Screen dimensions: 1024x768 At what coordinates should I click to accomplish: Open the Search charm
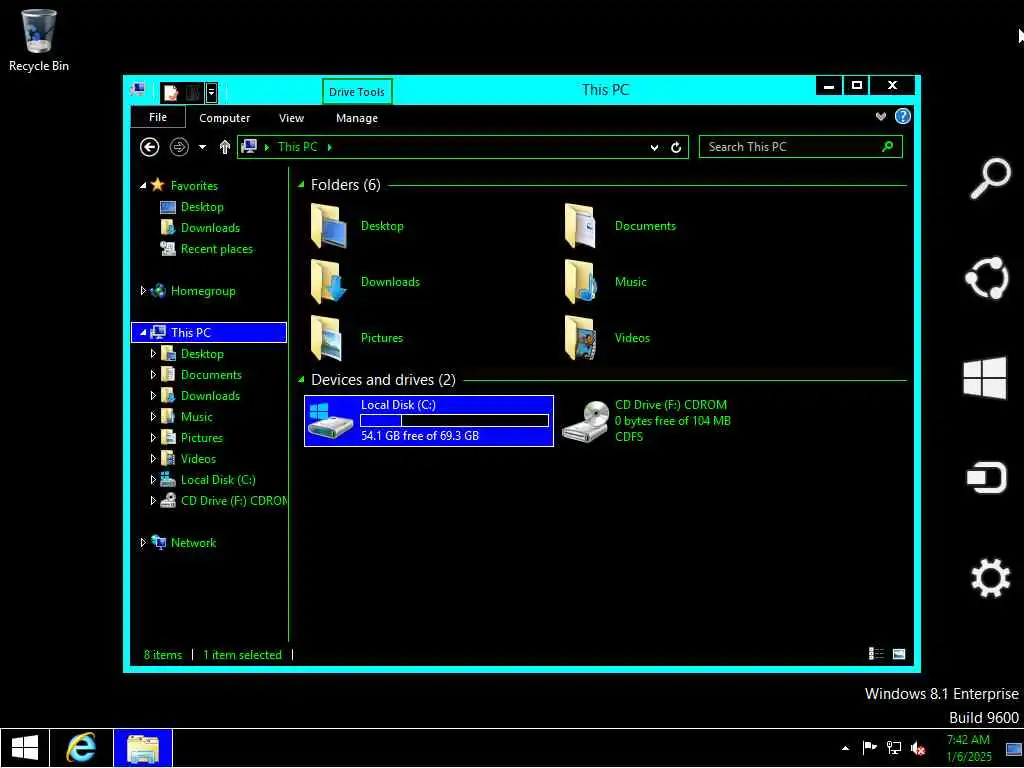coord(989,178)
